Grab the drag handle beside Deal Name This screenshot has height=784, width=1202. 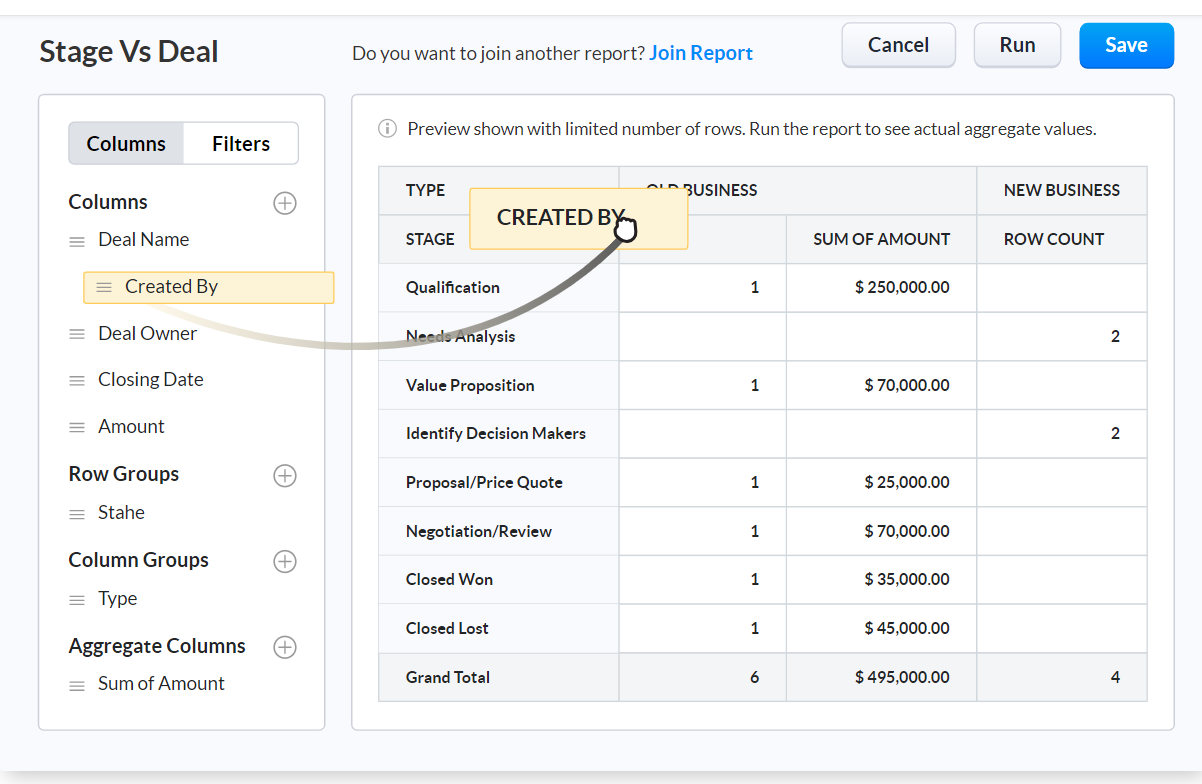coord(76,240)
